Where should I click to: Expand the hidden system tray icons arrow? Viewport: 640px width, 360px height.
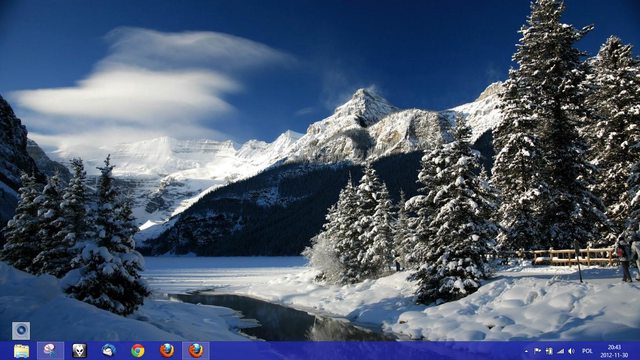pyautogui.click(x=526, y=351)
